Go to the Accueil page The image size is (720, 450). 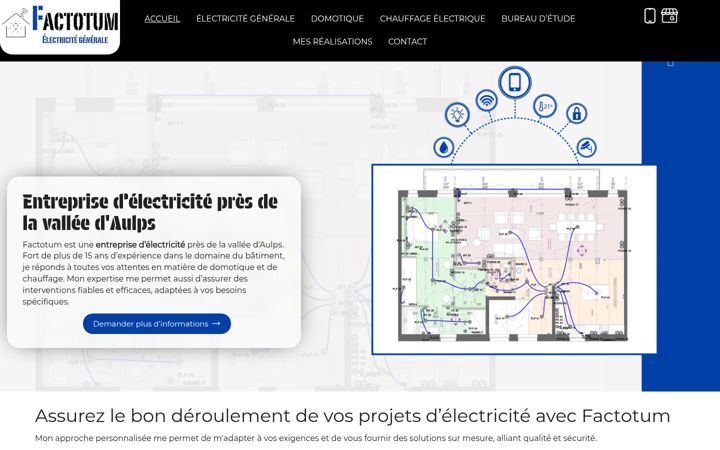point(162,19)
